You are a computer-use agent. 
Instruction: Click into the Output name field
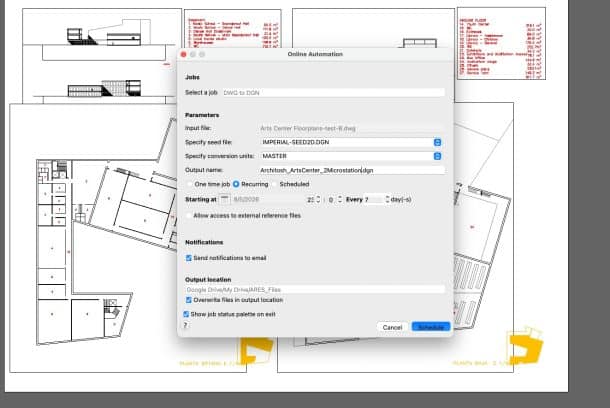pyautogui.click(x=352, y=170)
